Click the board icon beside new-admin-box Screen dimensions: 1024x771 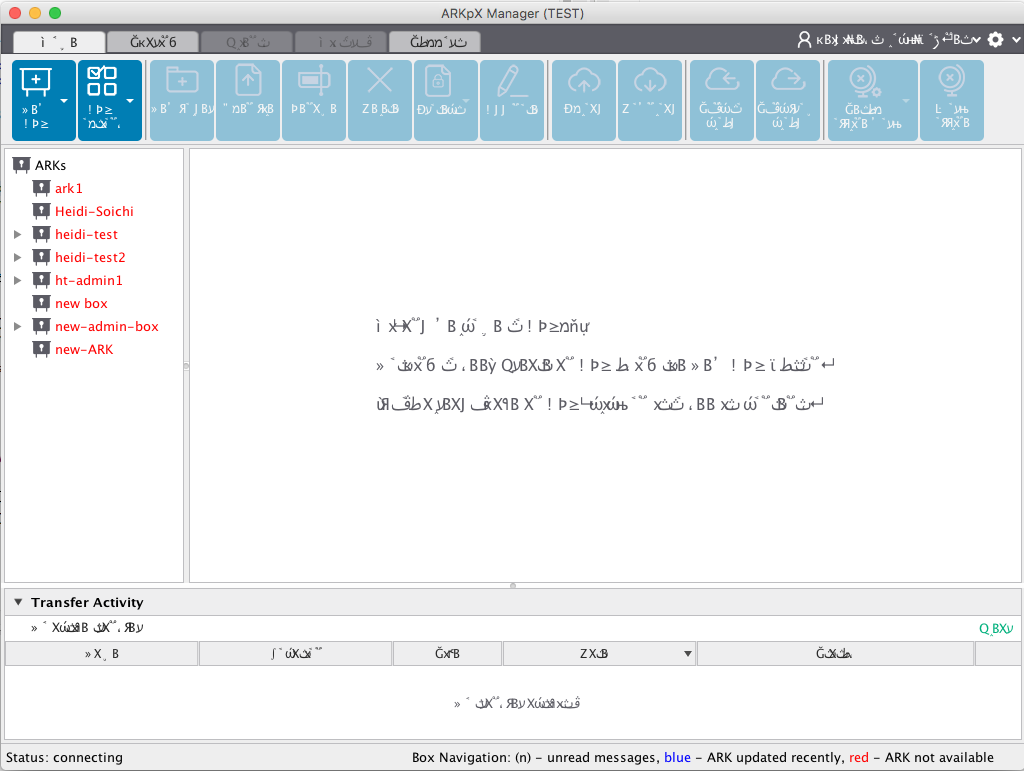41,326
